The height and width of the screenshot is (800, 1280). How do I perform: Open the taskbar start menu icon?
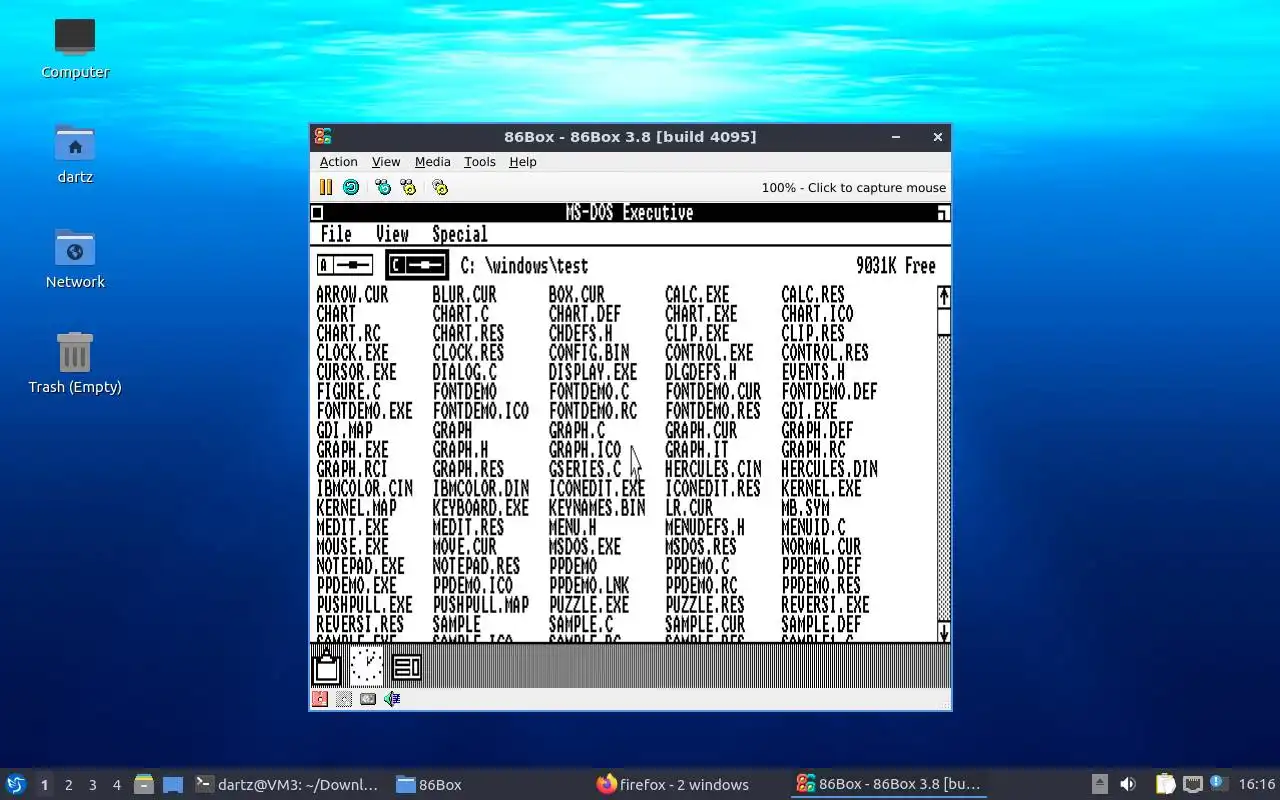click(16, 784)
